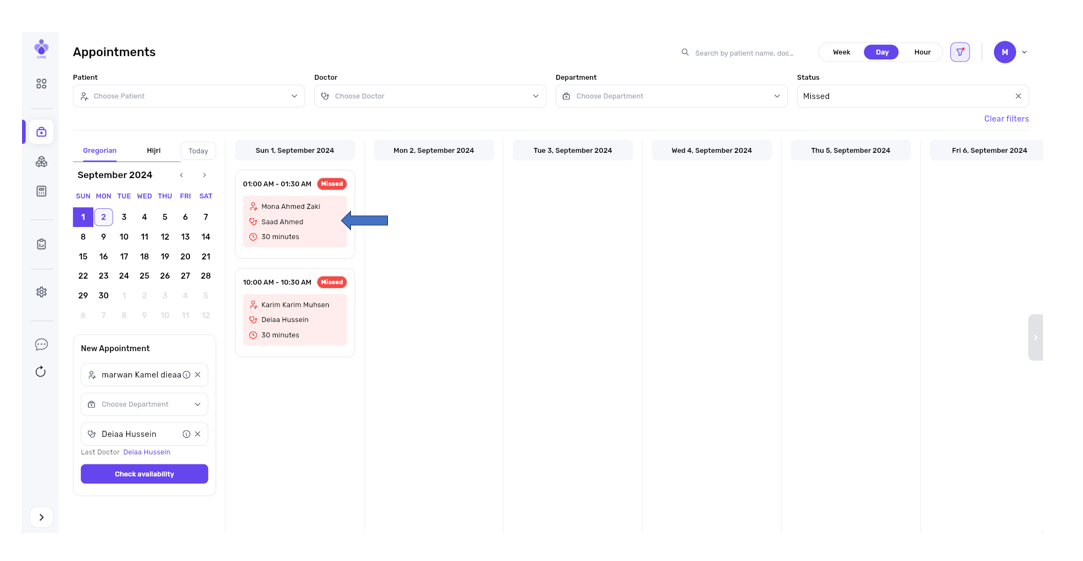Image resolution: width=1083 pixels, height=561 pixels.
Task: Toggle the filter funnel button
Action: click(960, 52)
